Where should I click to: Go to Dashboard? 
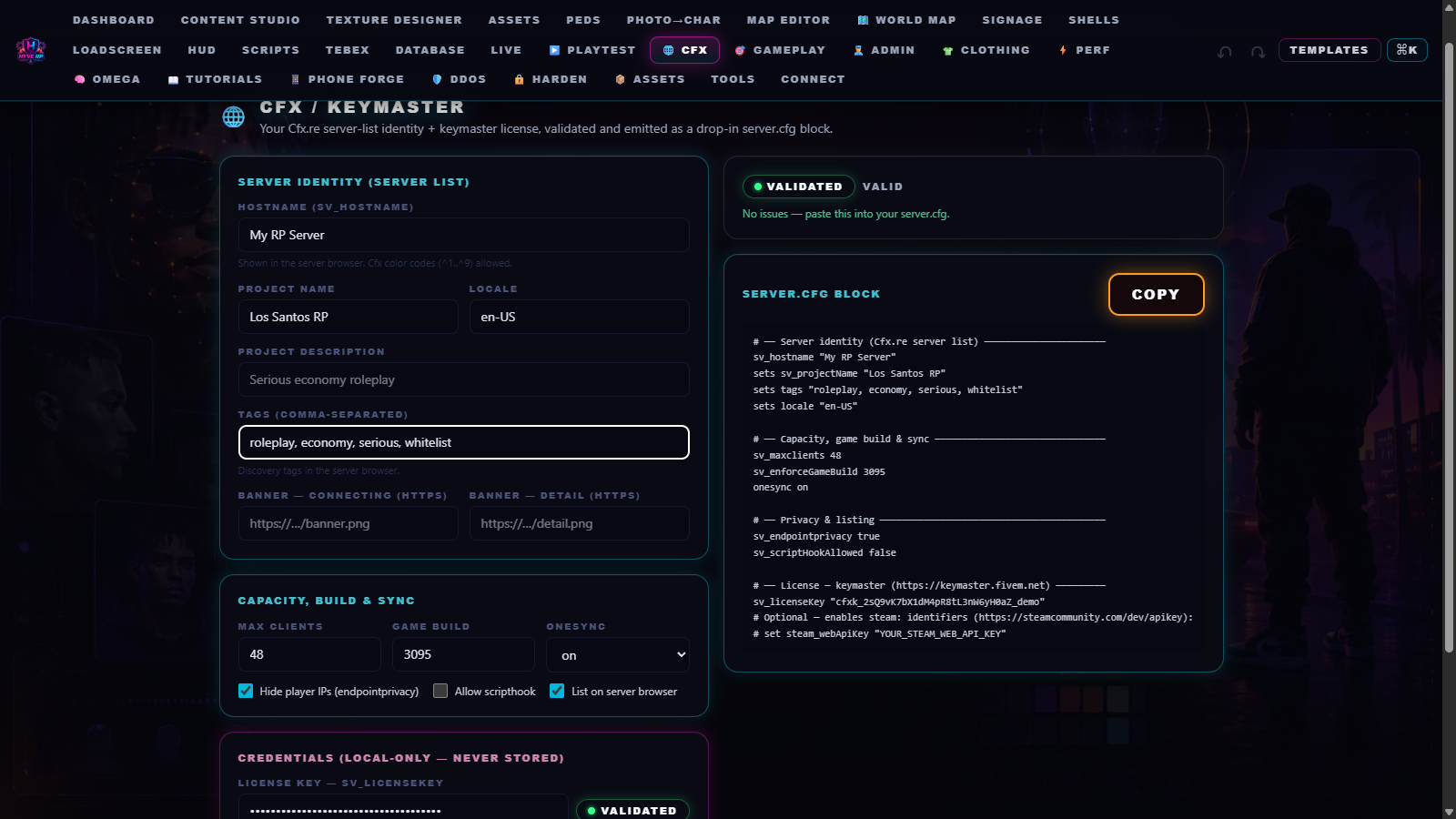114,20
